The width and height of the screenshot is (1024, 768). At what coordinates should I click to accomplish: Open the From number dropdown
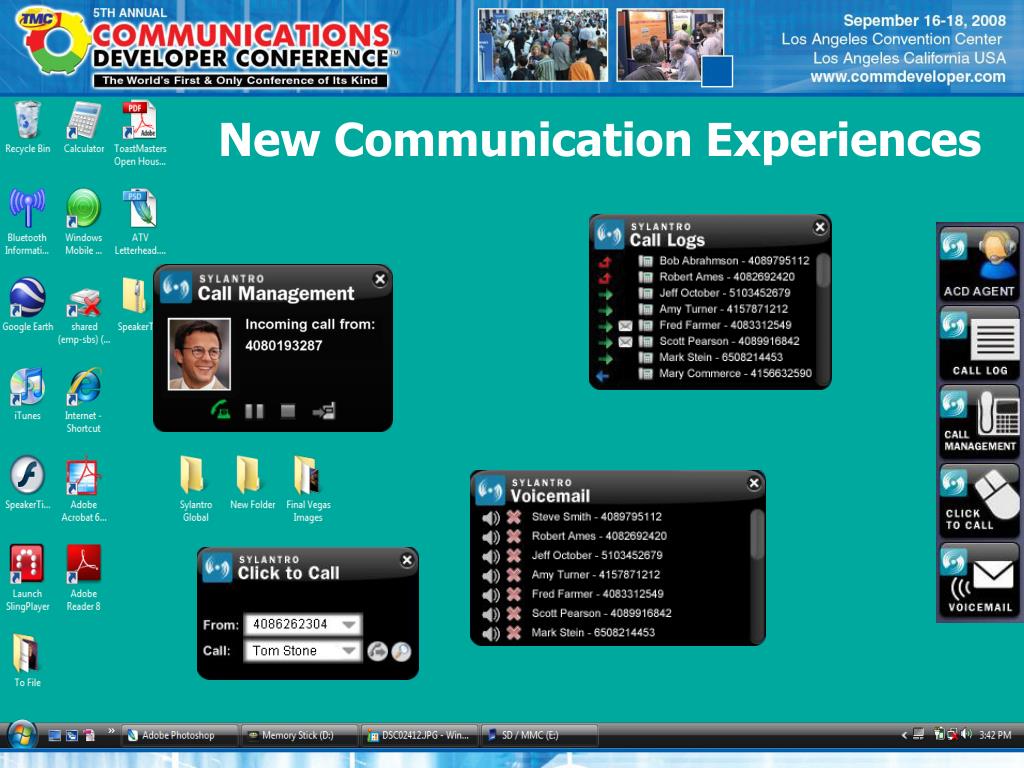click(349, 624)
